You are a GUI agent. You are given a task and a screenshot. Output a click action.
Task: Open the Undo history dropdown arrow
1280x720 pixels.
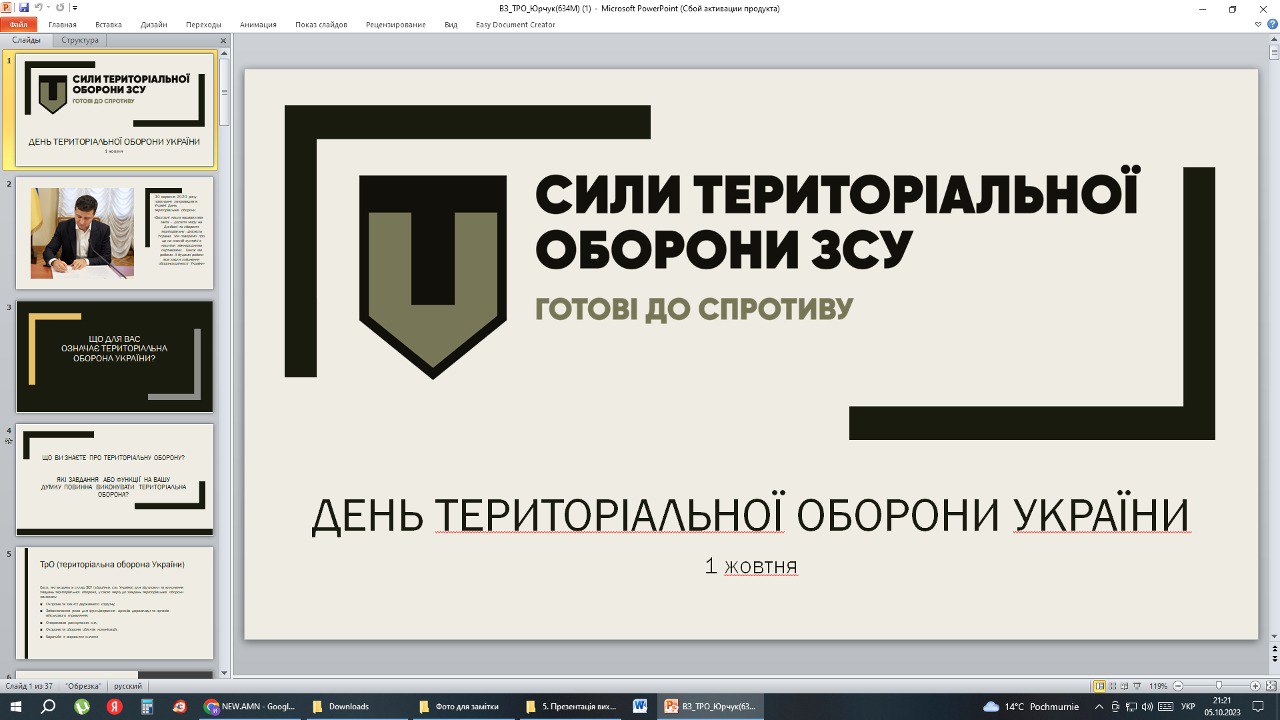point(48,8)
